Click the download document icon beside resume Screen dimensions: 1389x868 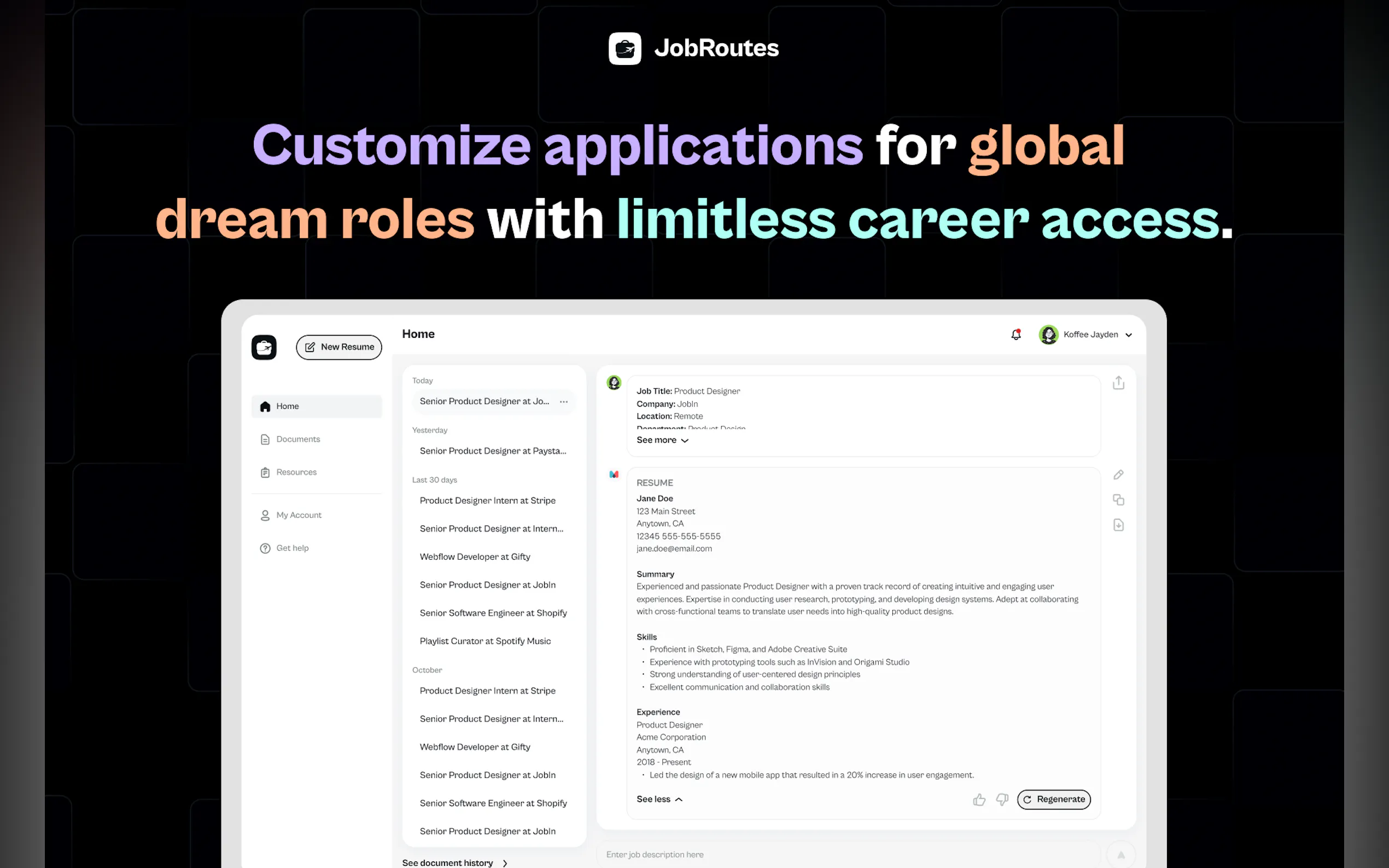click(1118, 525)
